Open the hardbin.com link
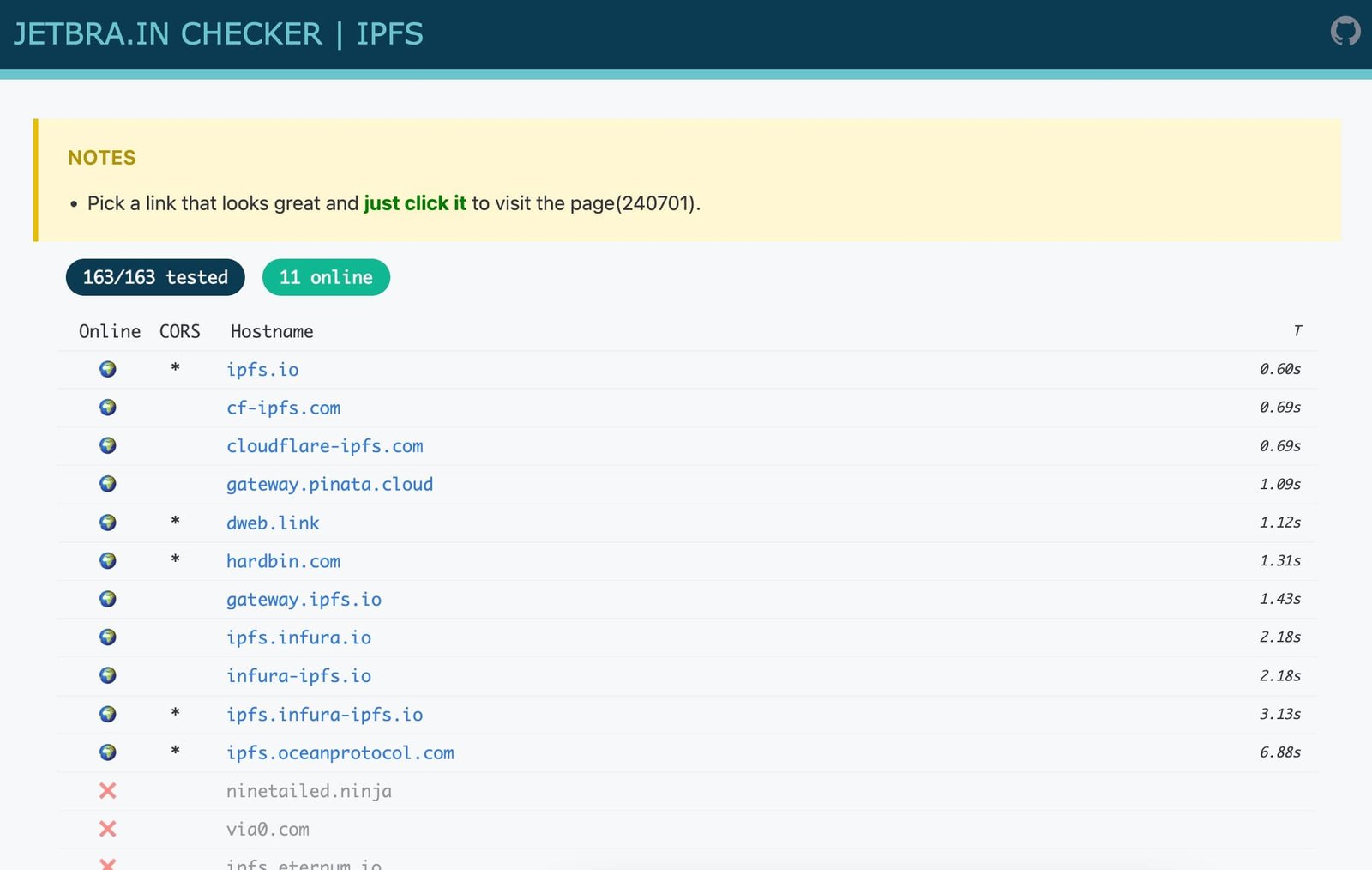 (283, 561)
